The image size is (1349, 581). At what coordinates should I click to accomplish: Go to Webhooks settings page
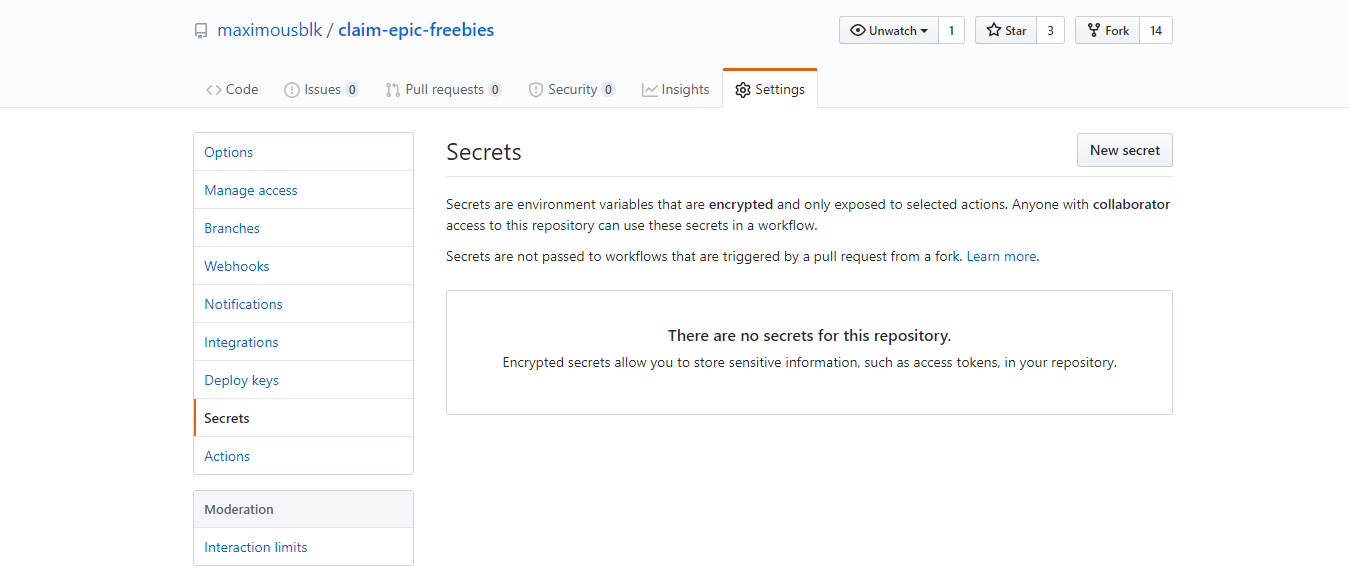[x=303, y=266]
